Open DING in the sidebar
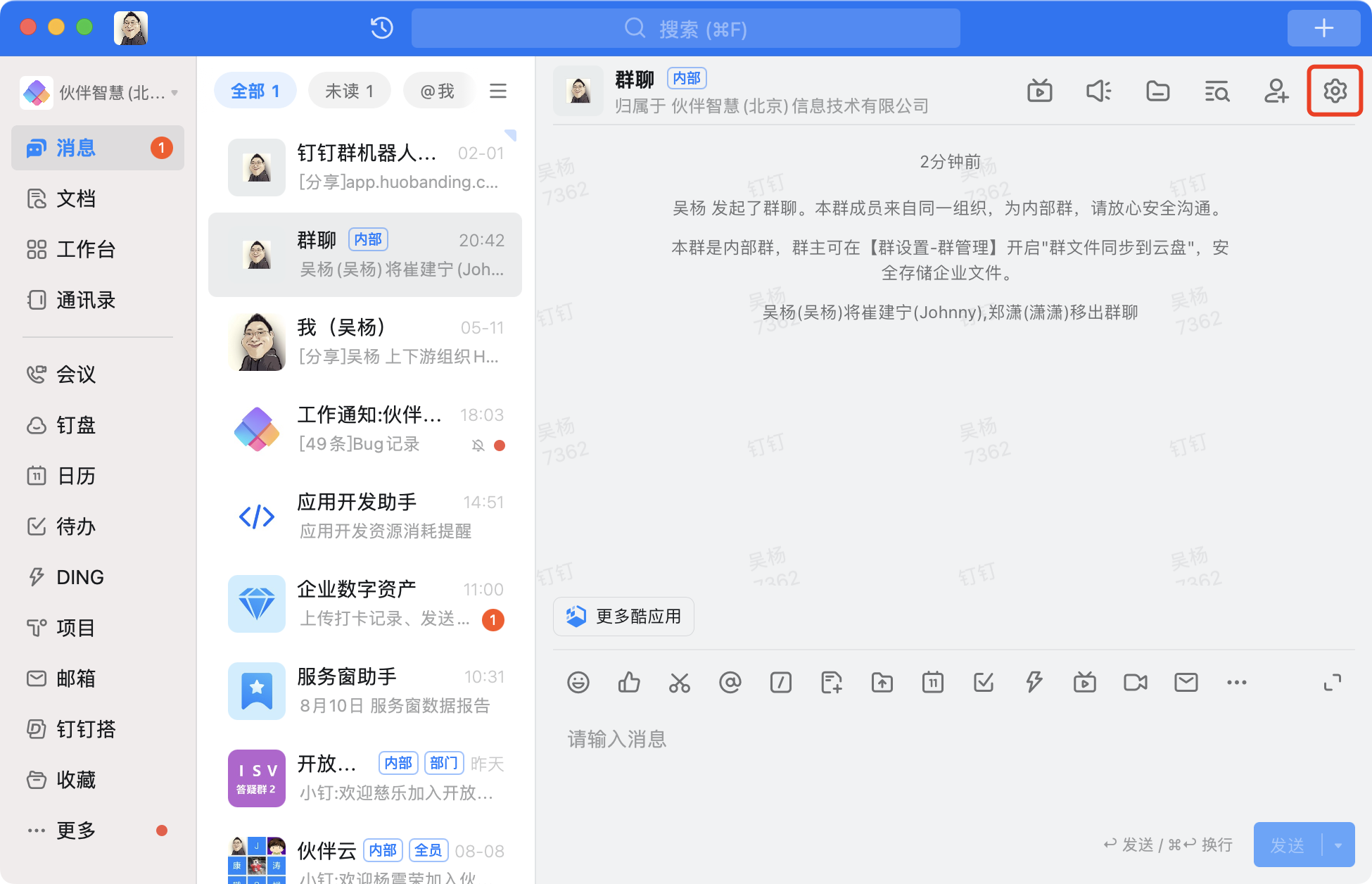This screenshot has height=884, width=1372. click(98, 577)
